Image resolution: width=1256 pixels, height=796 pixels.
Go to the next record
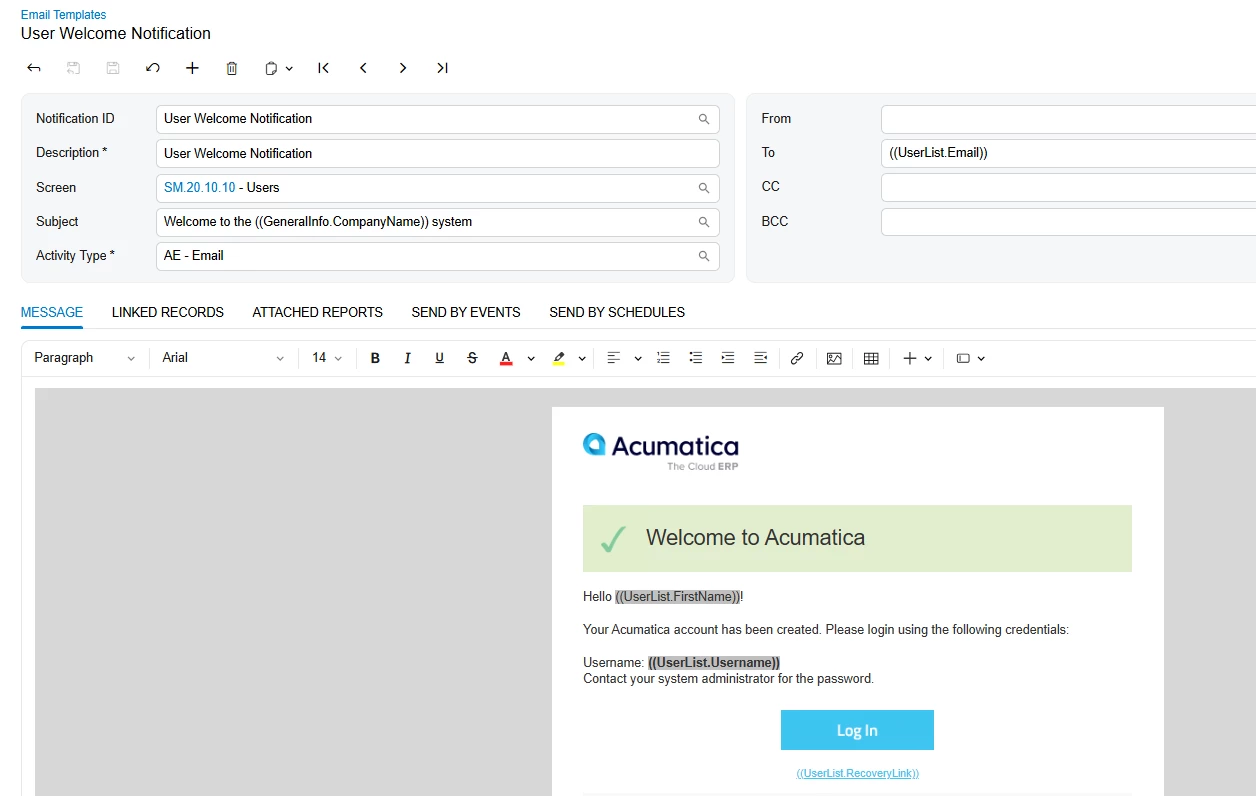(403, 68)
